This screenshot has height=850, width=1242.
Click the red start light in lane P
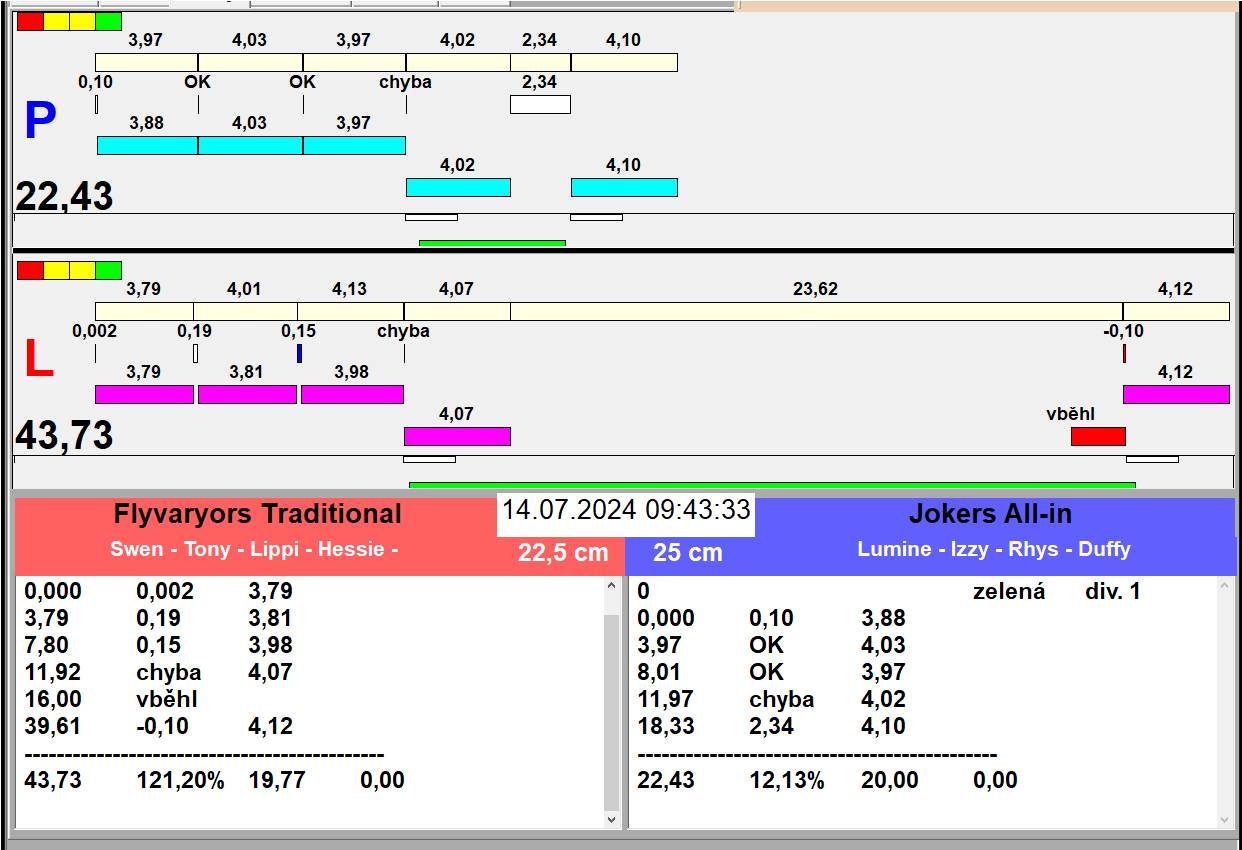30,21
